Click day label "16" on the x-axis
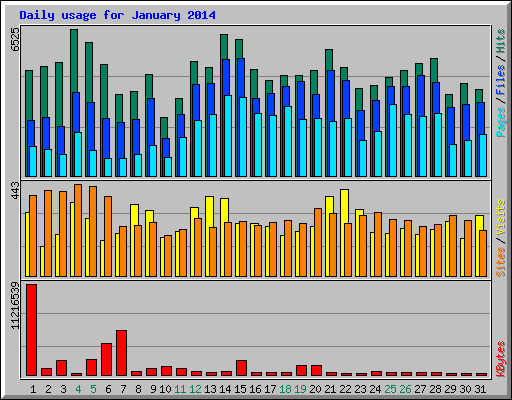 click(255, 389)
